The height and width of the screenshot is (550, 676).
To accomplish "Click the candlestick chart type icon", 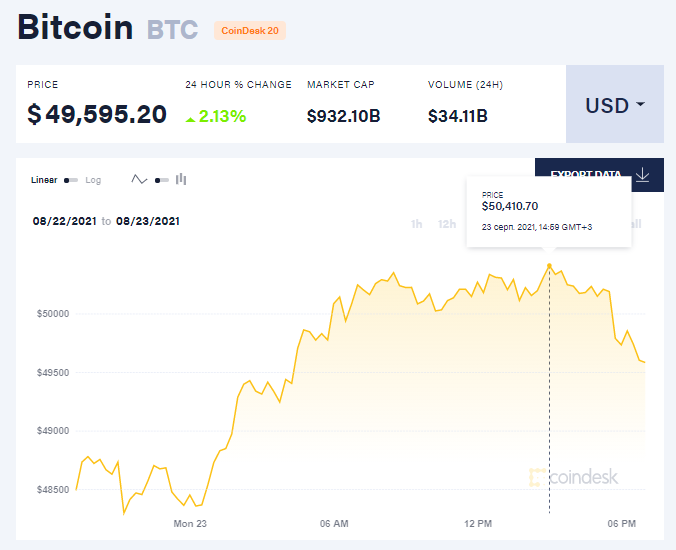I will point(181,180).
